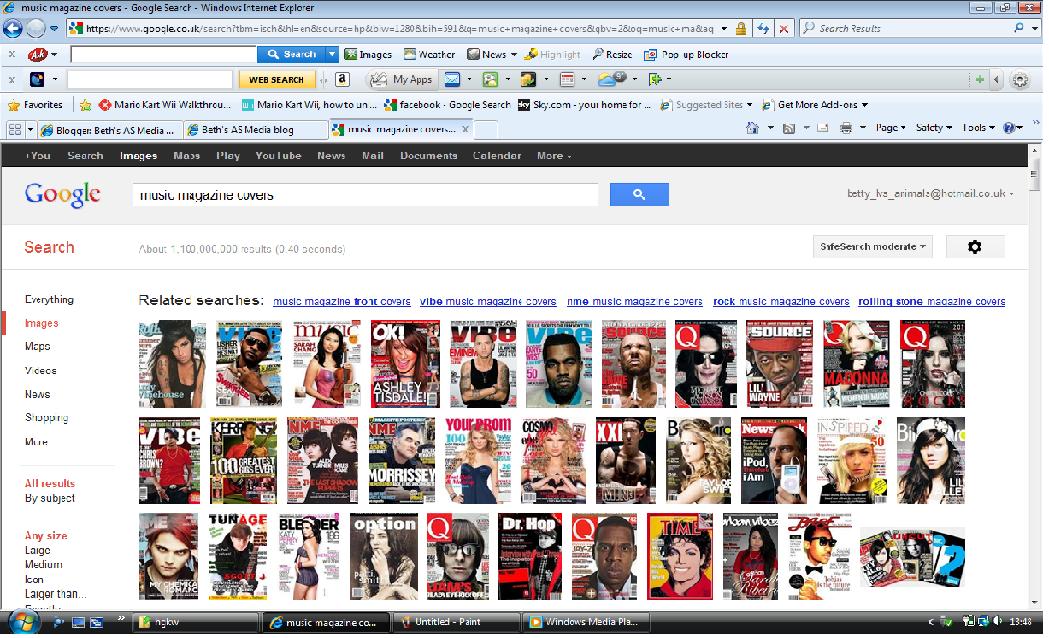Image resolution: width=1049 pixels, height=638 pixels.
Task: Click Documents in Google top bar
Action: tap(428, 155)
